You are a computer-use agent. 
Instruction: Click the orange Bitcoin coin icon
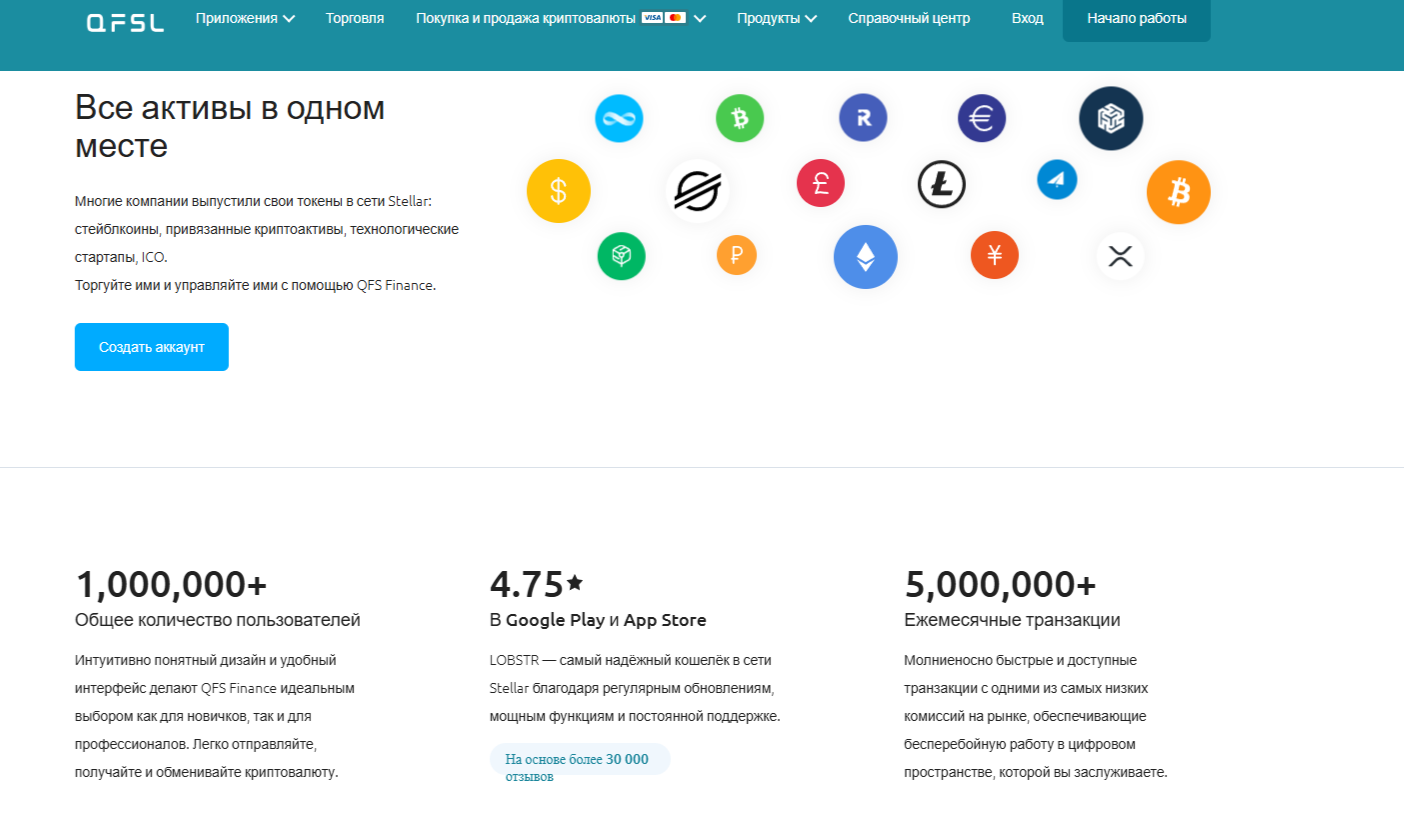pos(1178,192)
